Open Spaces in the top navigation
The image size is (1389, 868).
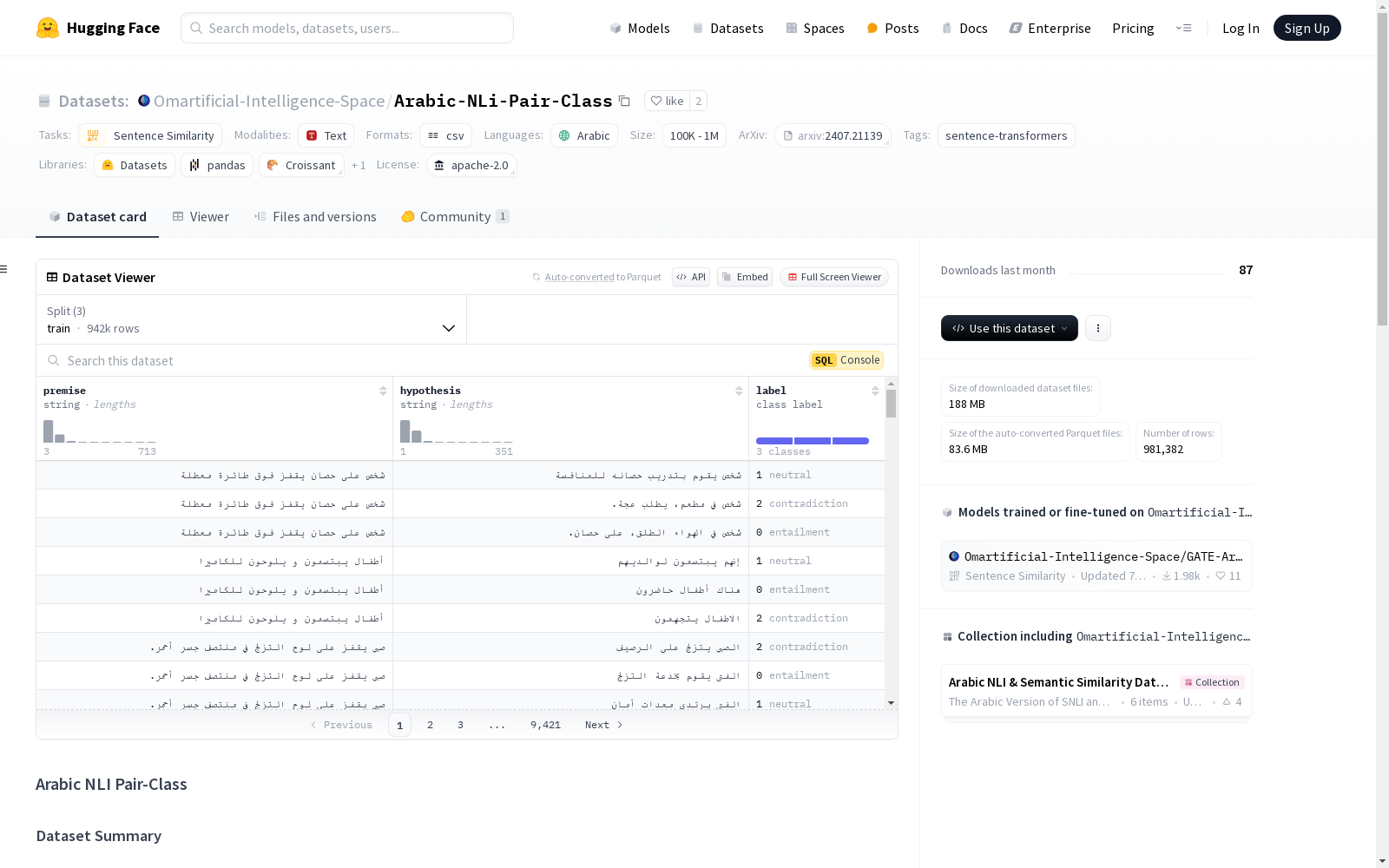815,28
